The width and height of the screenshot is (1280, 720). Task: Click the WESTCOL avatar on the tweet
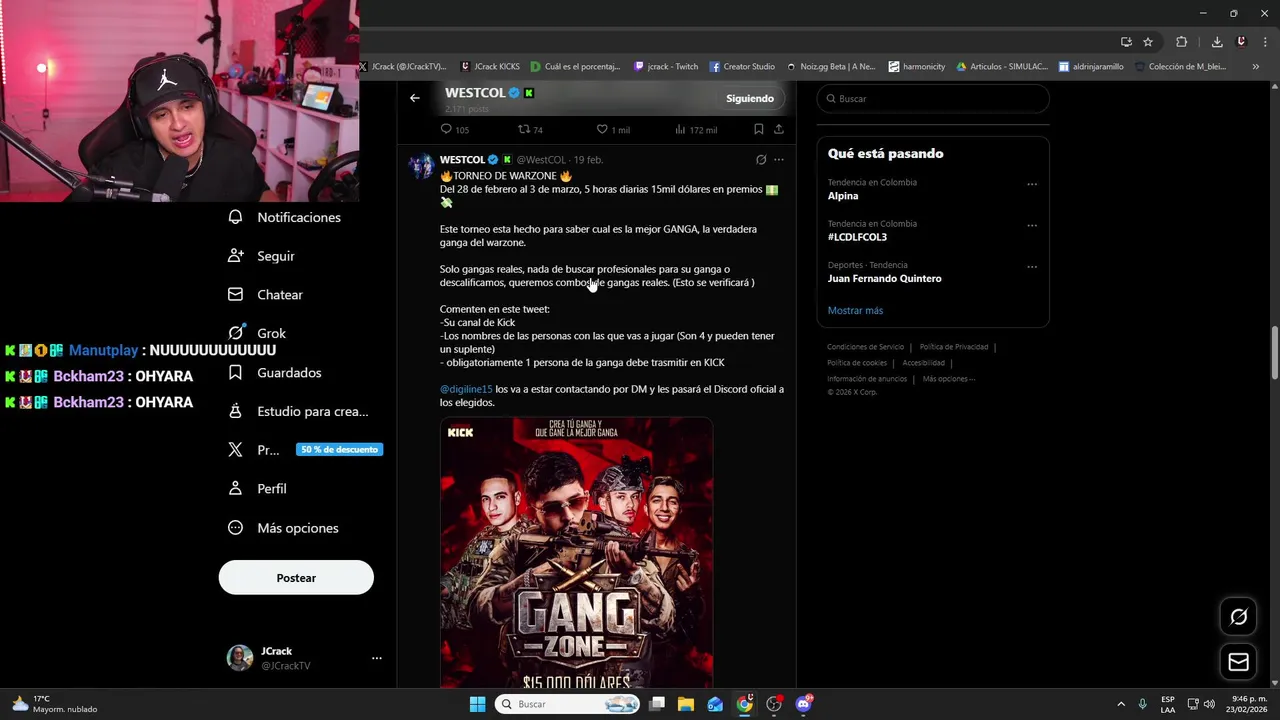coord(421,166)
